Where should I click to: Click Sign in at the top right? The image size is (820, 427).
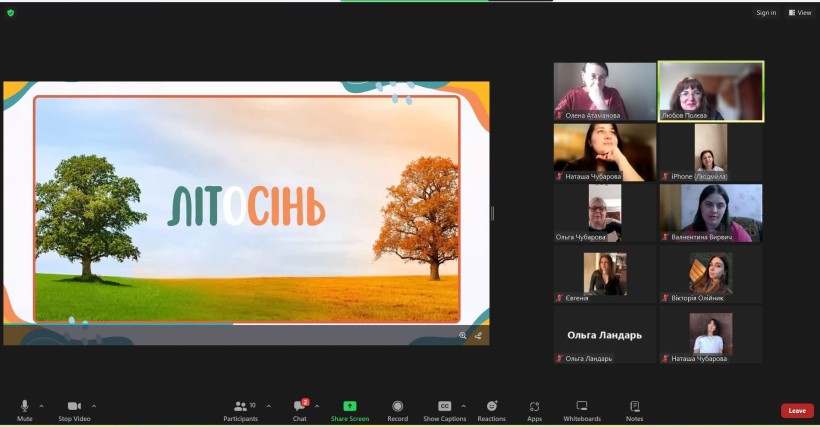pyautogui.click(x=766, y=13)
